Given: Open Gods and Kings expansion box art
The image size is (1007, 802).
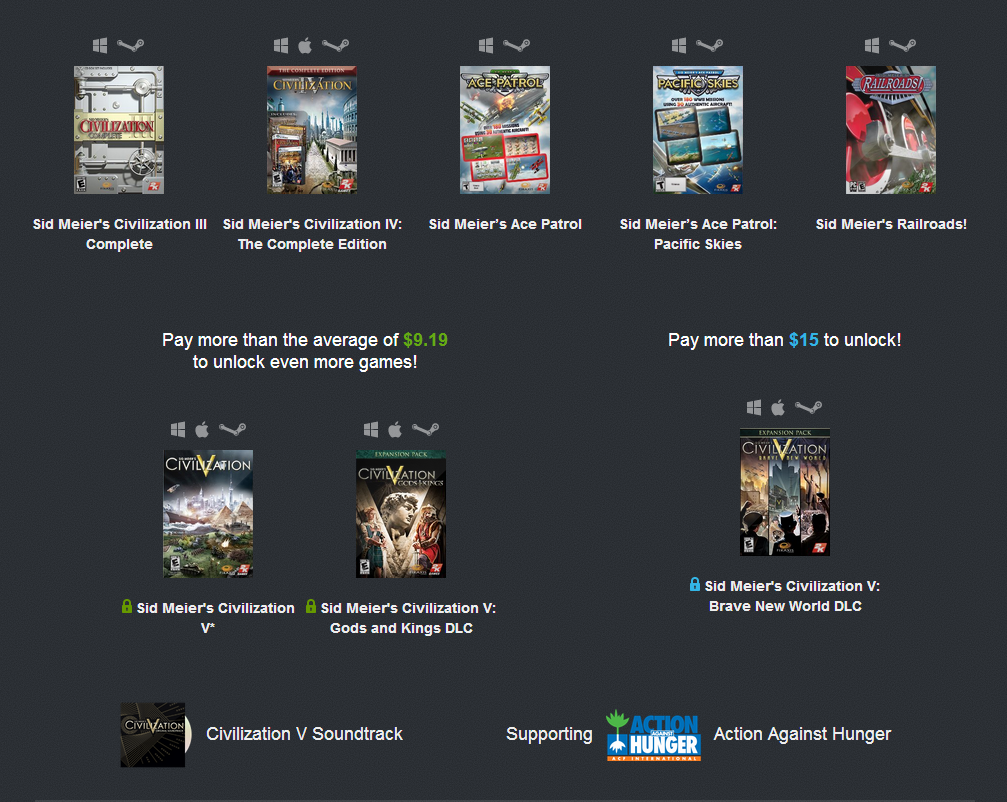Looking at the screenshot, I should (x=401, y=514).
